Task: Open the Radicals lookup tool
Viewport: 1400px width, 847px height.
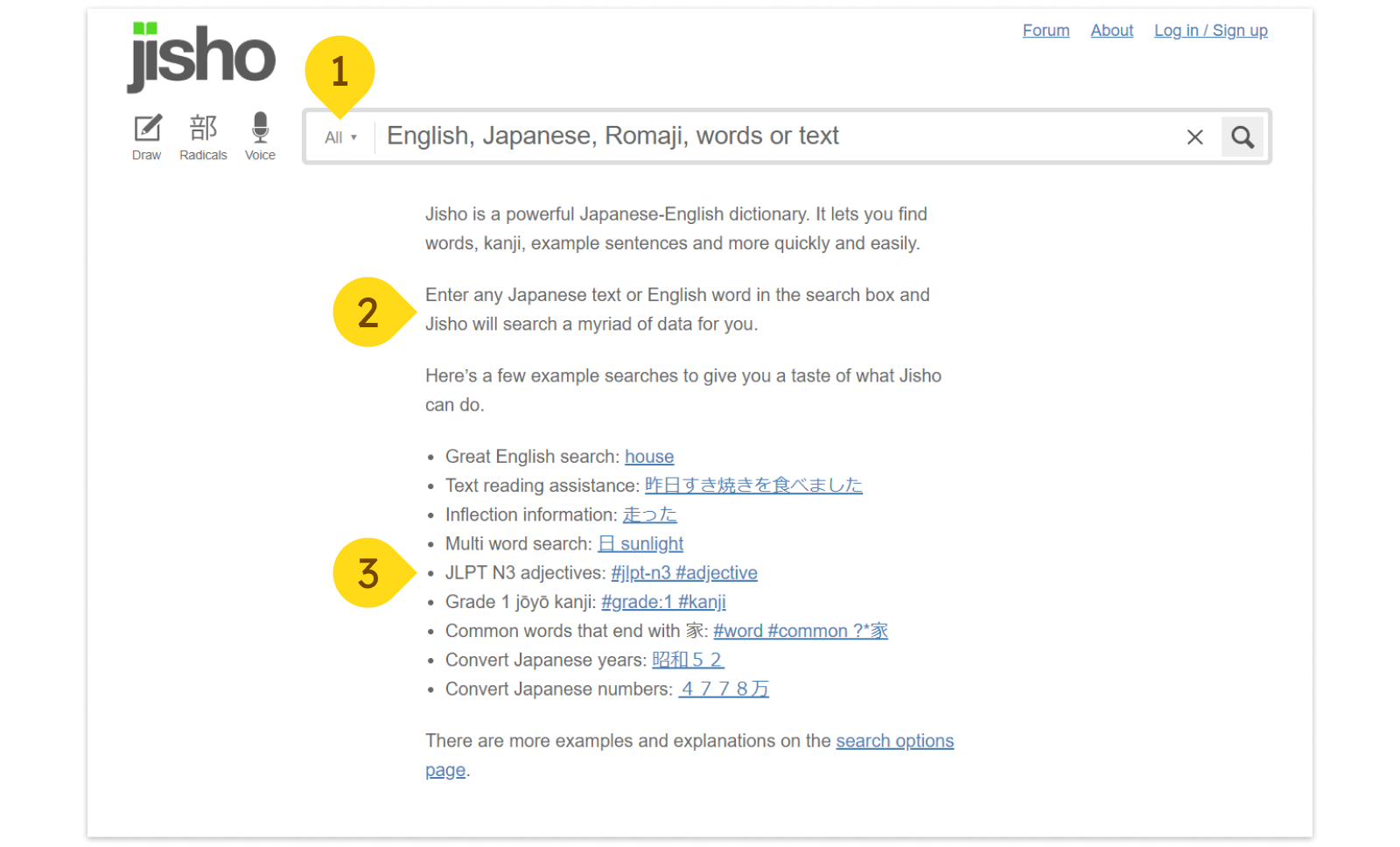Action: point(203,137)
